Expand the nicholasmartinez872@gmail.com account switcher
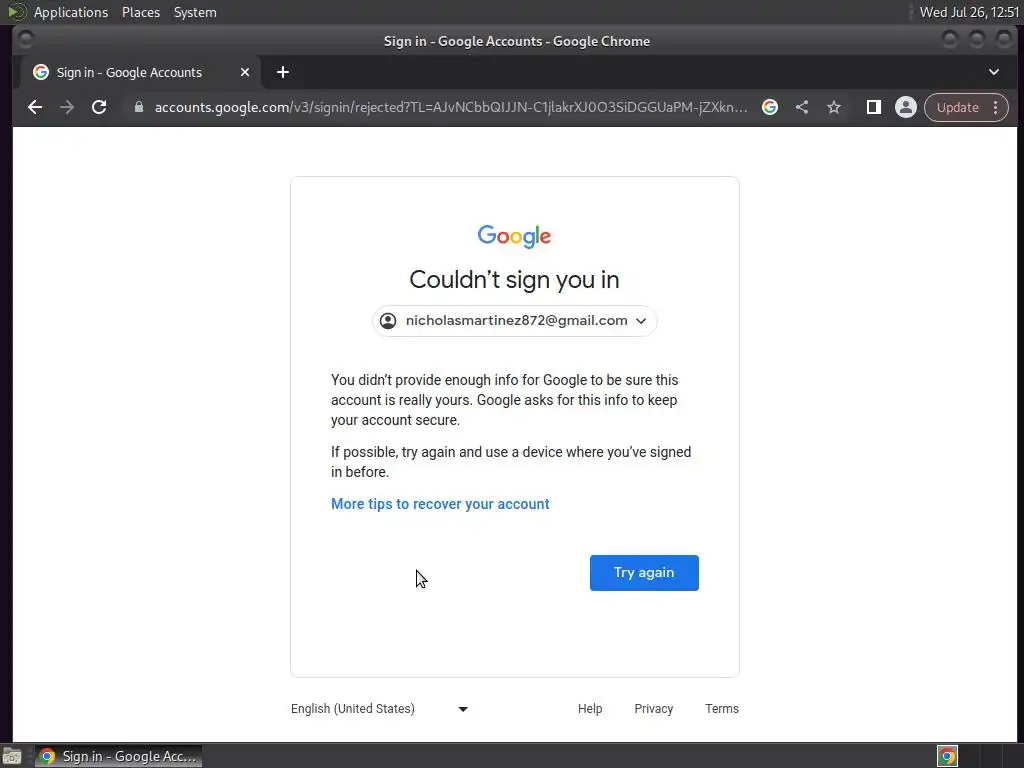 [x=515, y=321]
